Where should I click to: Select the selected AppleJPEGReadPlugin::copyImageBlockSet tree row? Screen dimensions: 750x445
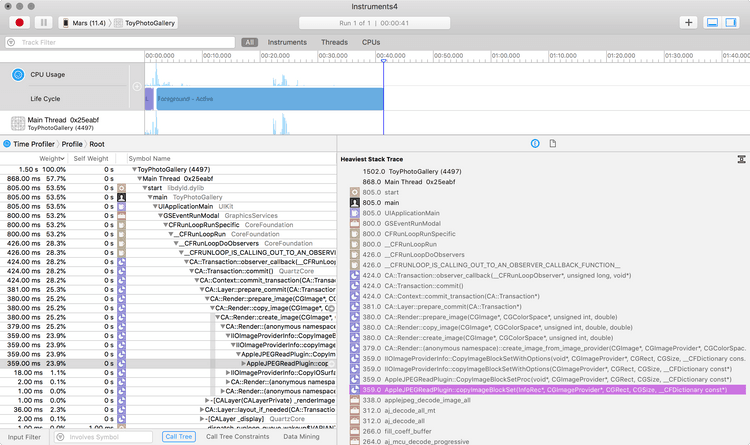tap(168, 364)
